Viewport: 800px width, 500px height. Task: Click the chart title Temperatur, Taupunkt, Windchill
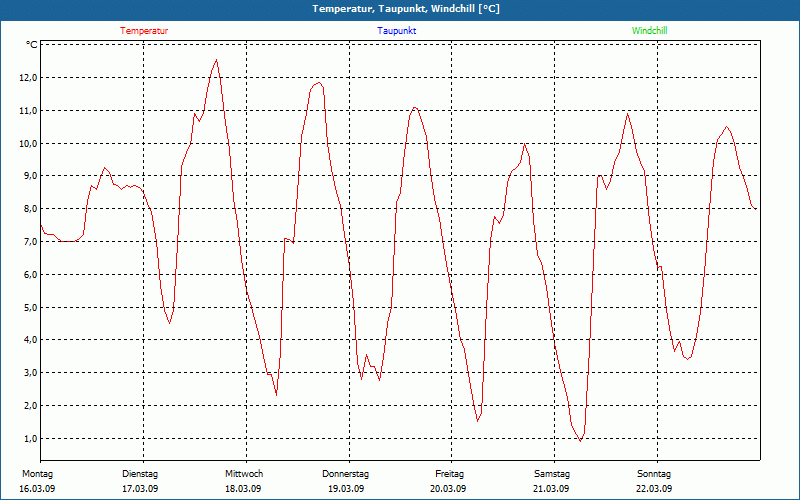pyautogui.click(x=406, y=9)
